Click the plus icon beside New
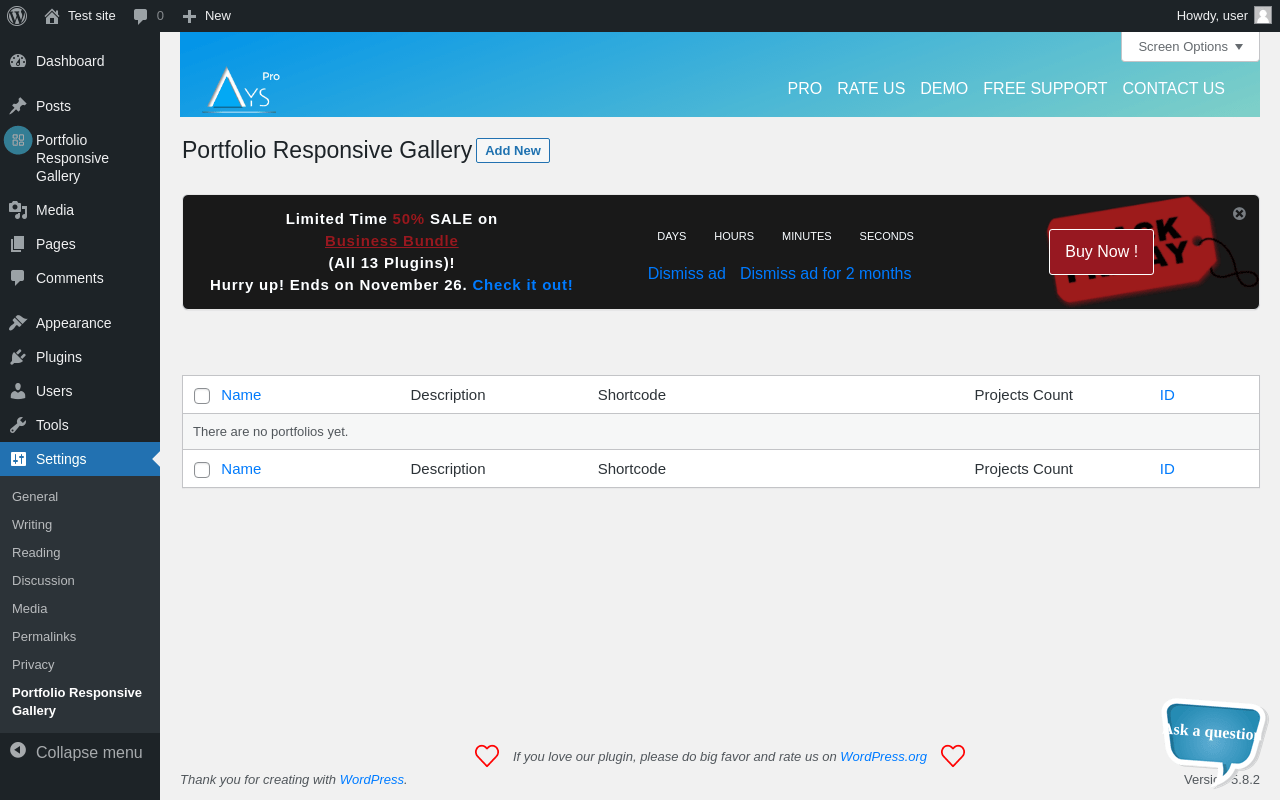Viewport: 1280px width, 800px height. (189, 16)
